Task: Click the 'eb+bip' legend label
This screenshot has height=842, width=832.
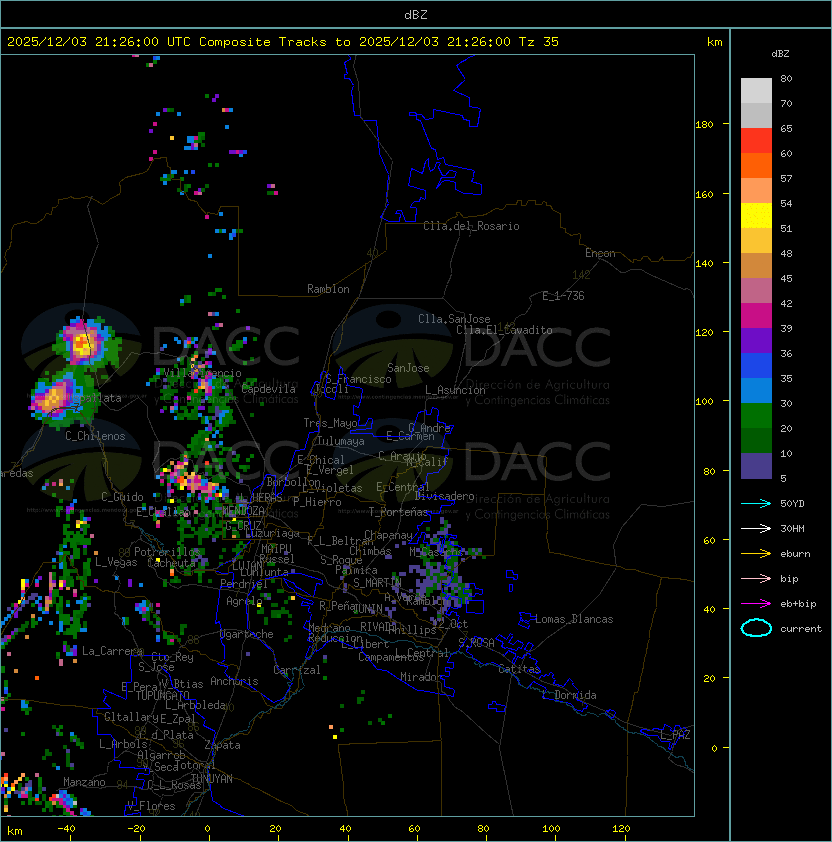Action: click(x=798, y=604)
